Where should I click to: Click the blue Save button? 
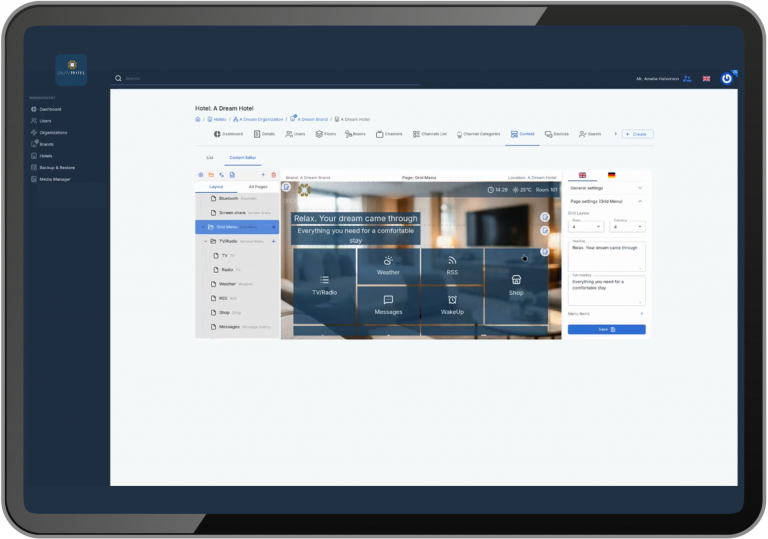[606, 329]
